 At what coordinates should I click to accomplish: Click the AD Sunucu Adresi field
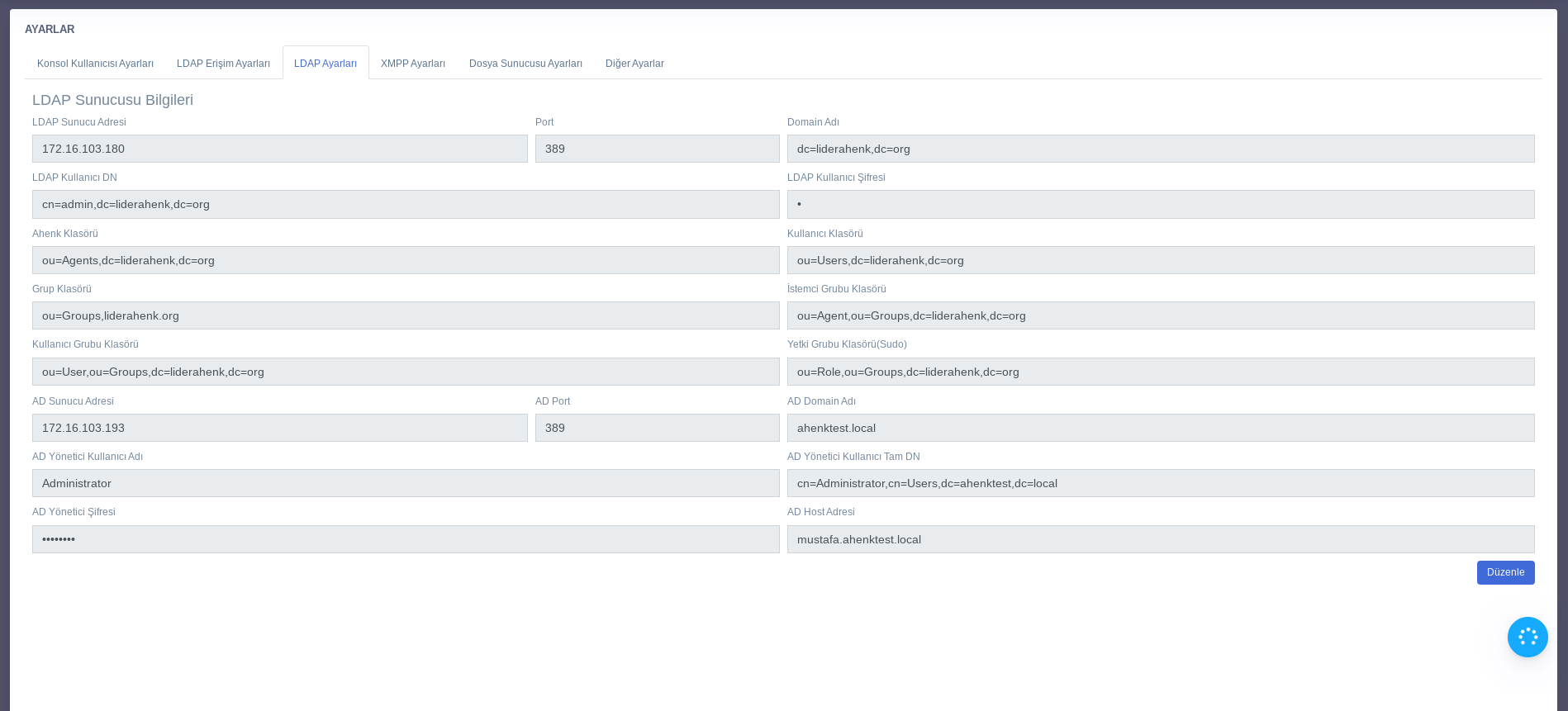point(279,428)
